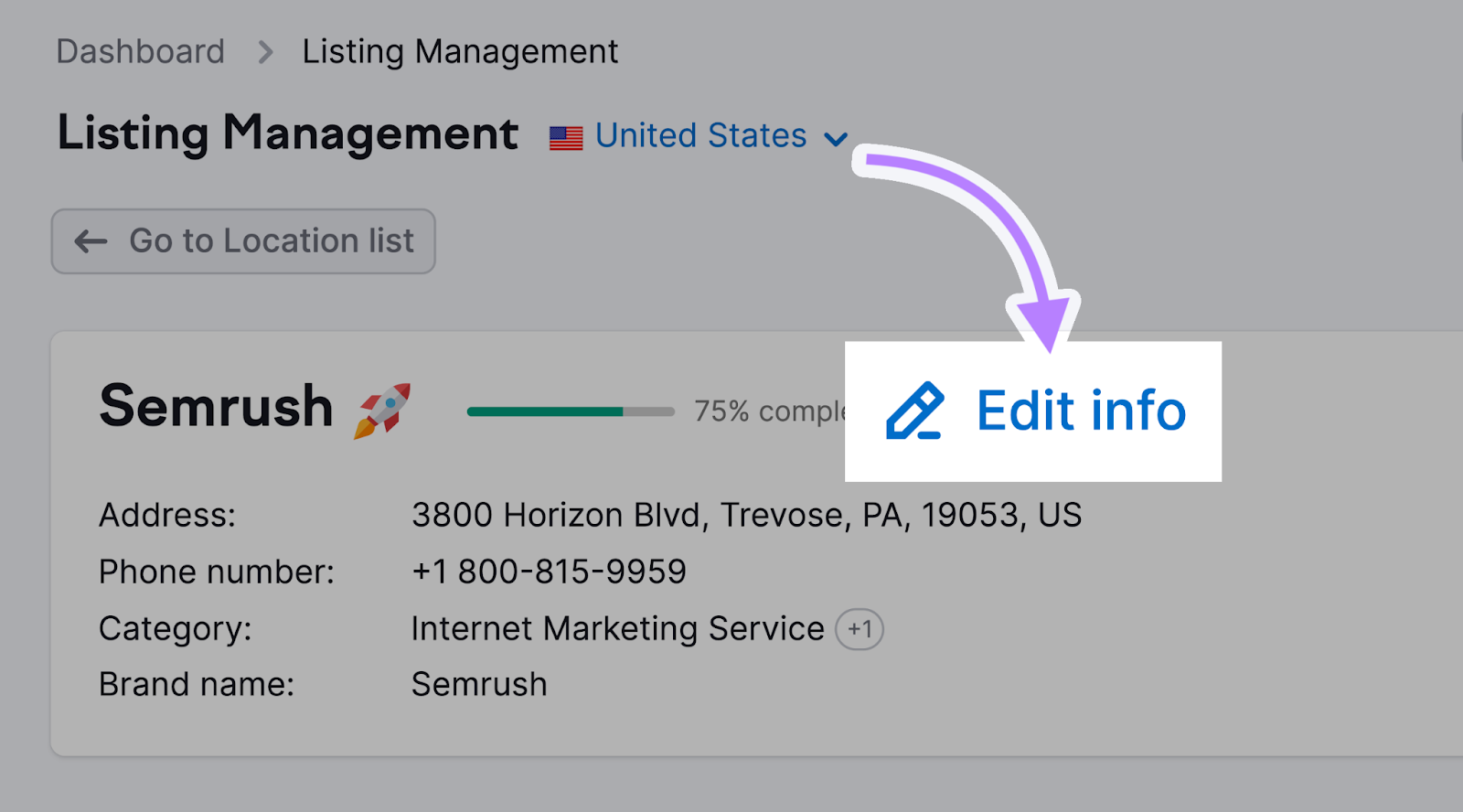The image size is (1463, 812).
Task: Open the United States country selector
Action: [x=700, y=136]
